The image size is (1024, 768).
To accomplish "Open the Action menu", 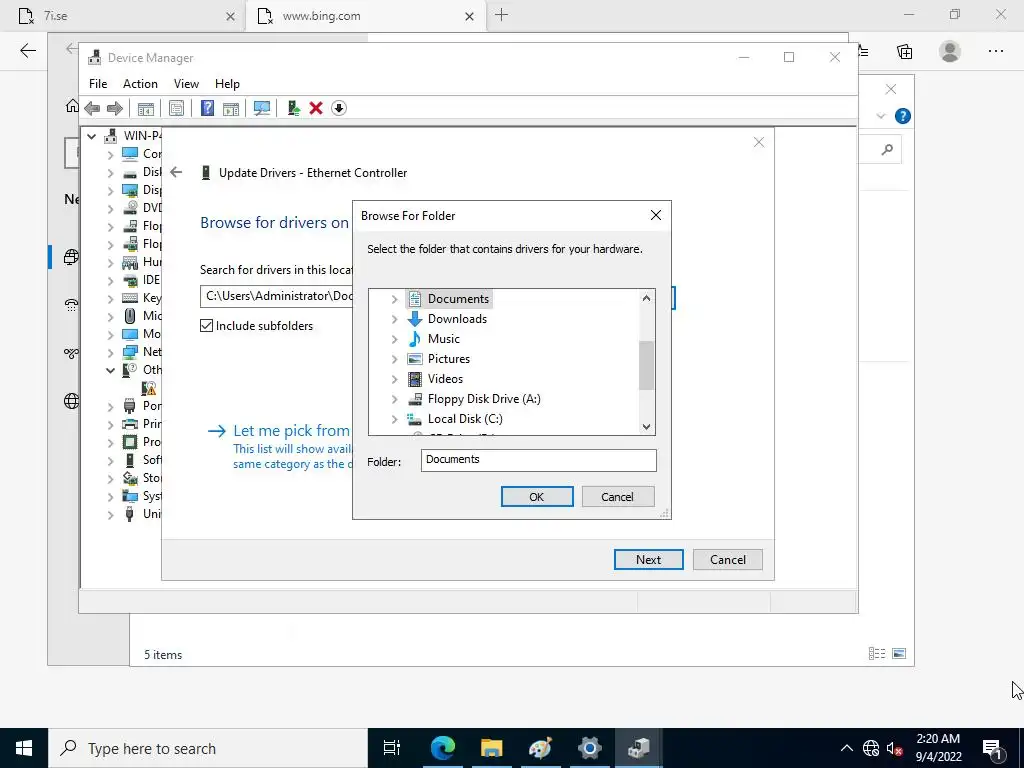I will click(140, 84).
